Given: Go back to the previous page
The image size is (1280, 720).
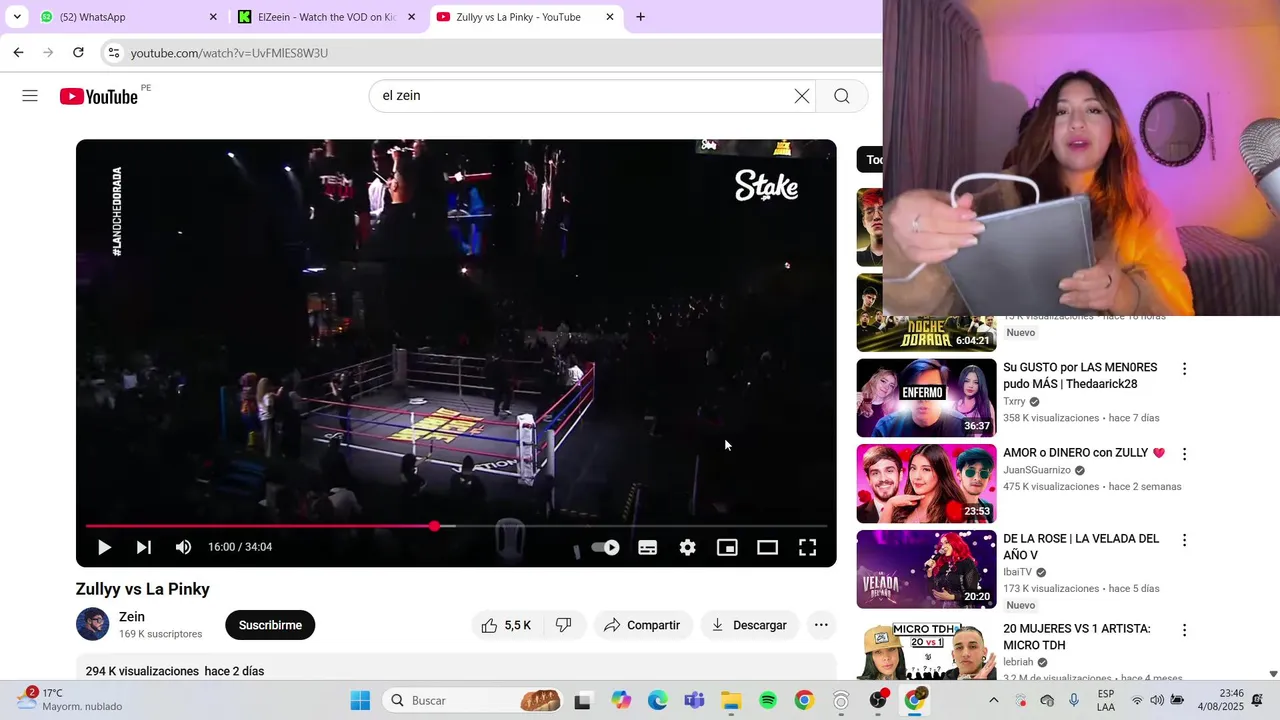Looking at the screenshot, I should [x=18, y=53].
